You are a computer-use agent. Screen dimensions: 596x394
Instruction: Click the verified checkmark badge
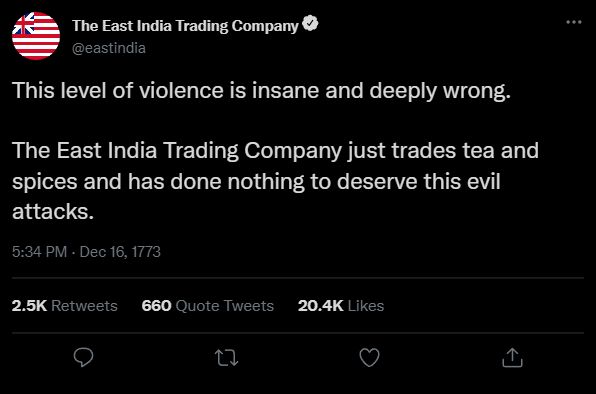click(310, 24)
